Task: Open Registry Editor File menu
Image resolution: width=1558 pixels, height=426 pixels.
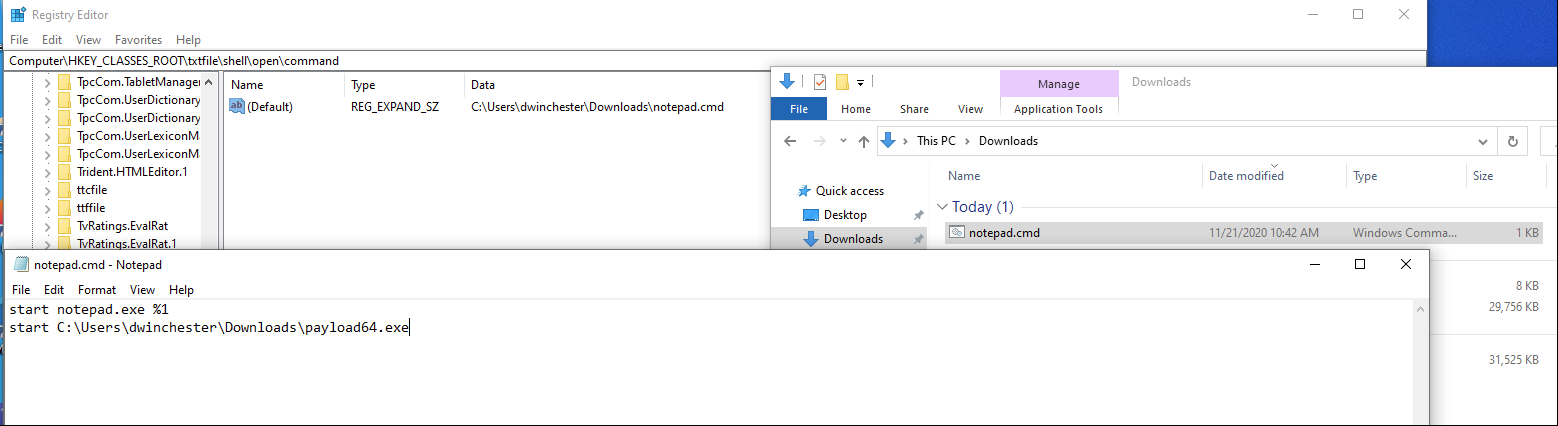Action: pos(19,40)
